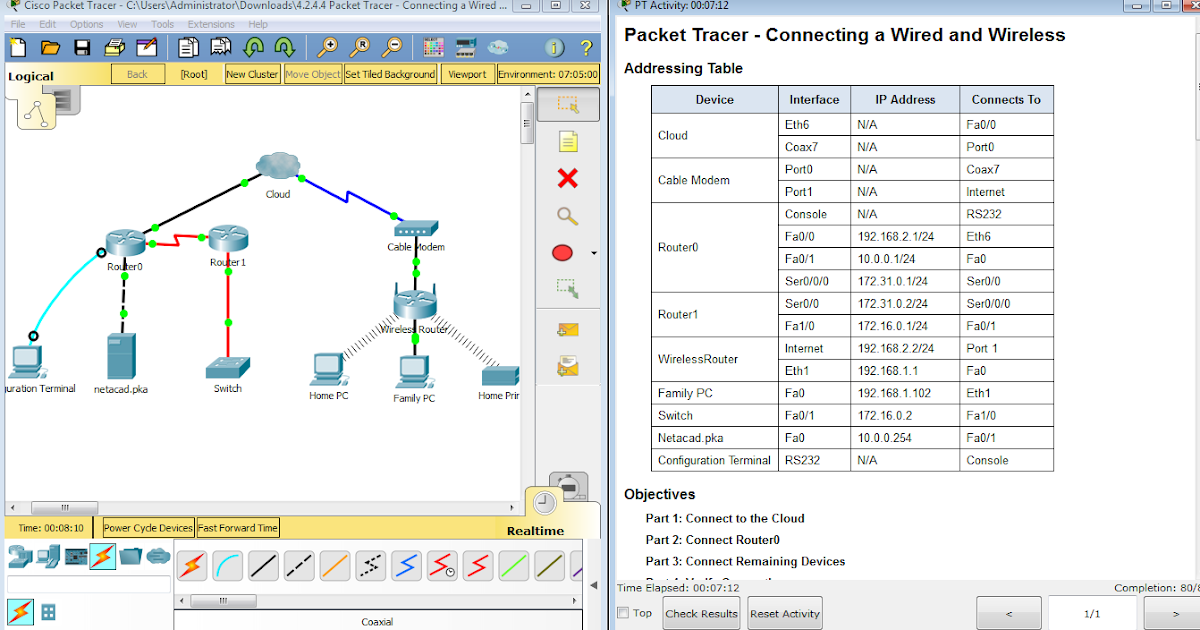The height and width of the screenshot is (630, 1200).
Task: Enable the Top checkbox near Check Results
Action: [623, 613]
